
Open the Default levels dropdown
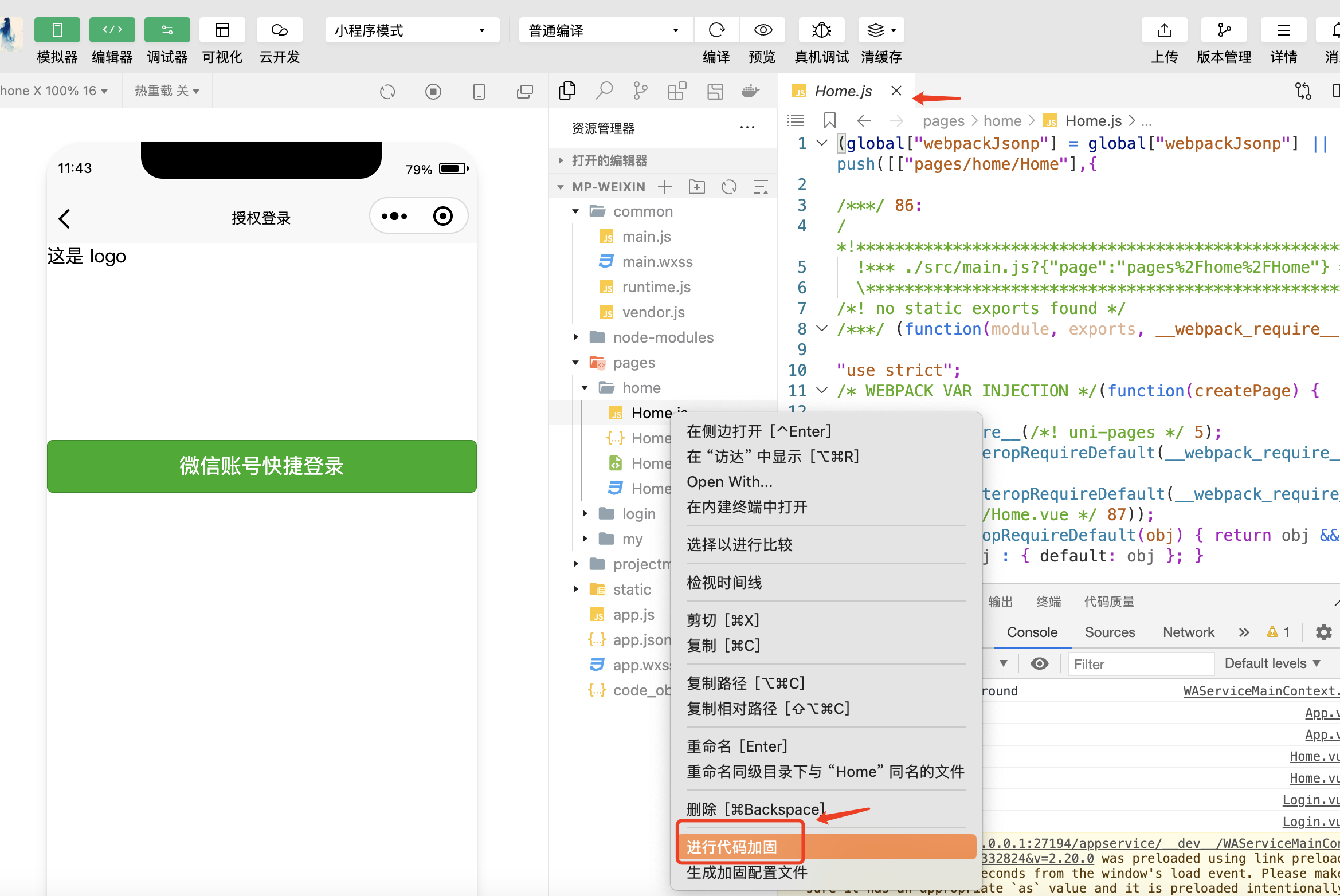click(1272, 663)
